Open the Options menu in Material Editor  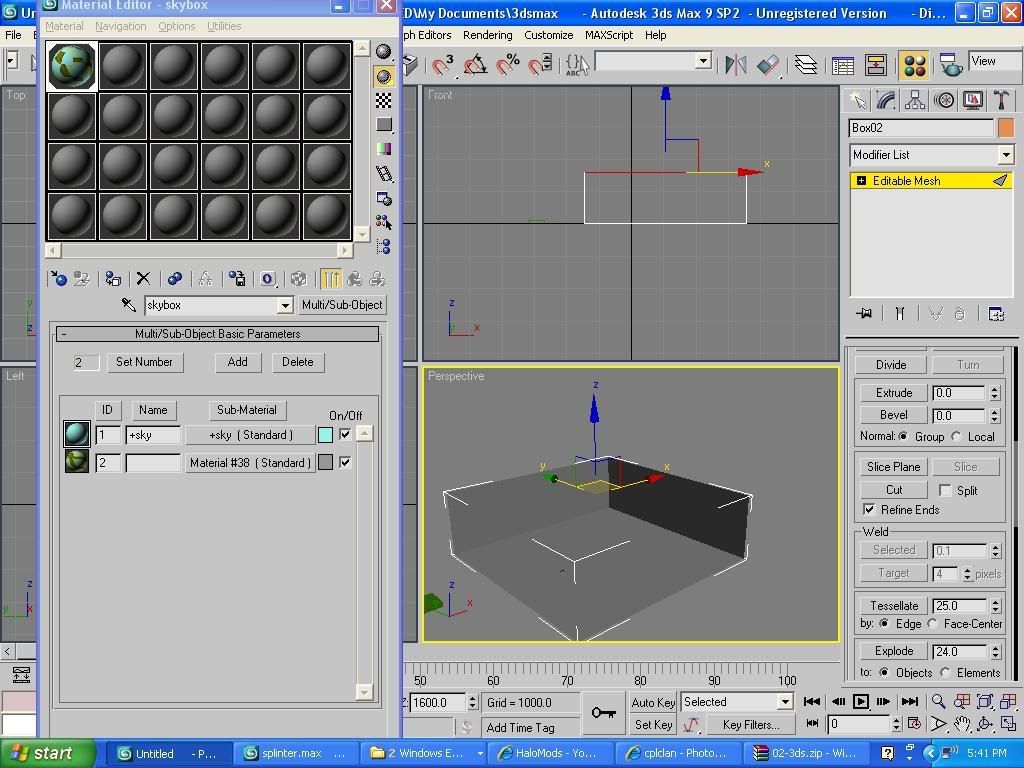(176, 26)
